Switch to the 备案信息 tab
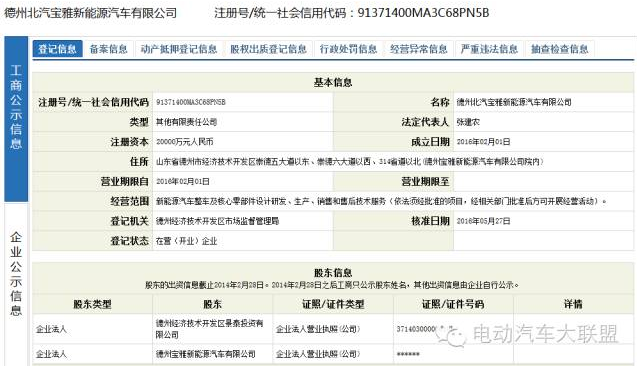 [x=108, y=49]
